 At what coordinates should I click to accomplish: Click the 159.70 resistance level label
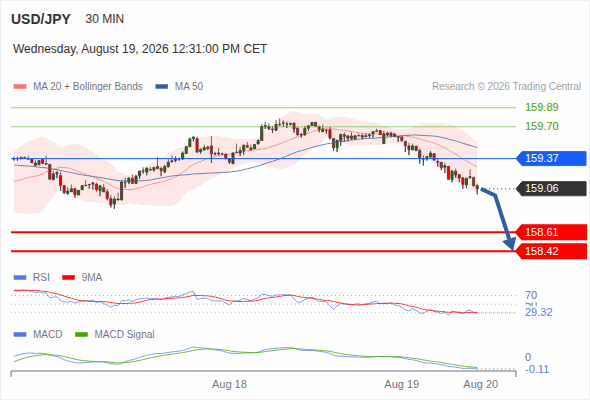541,126
